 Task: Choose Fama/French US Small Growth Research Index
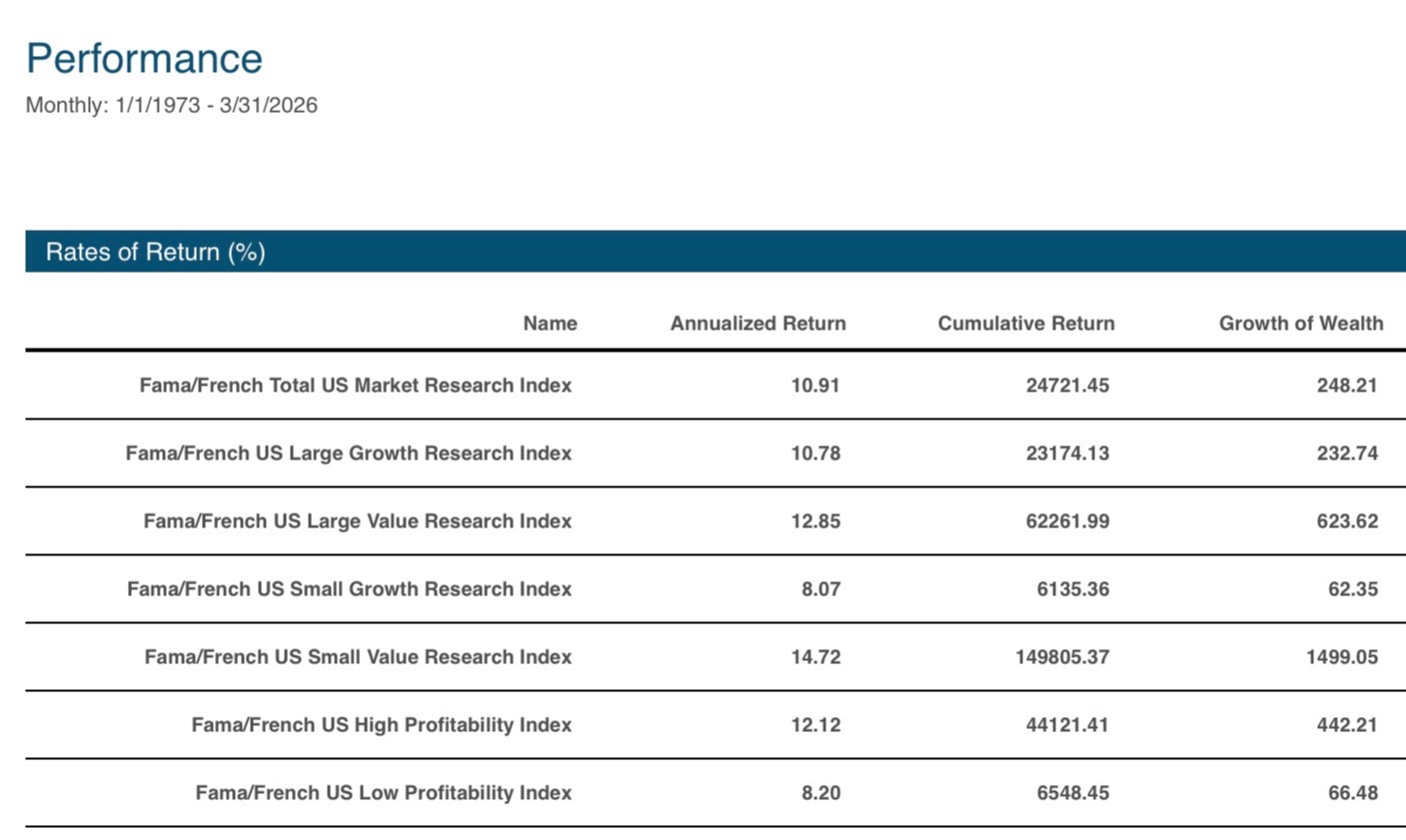point(349,589)
